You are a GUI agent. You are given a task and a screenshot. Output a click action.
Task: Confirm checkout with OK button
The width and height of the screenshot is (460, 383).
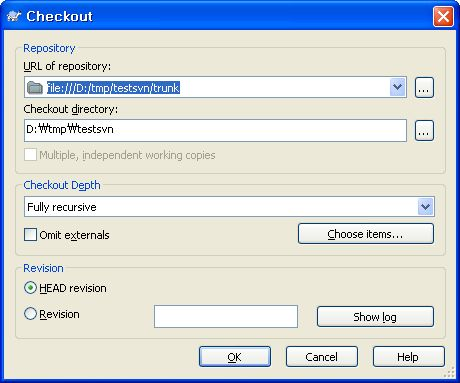(235, 357)
